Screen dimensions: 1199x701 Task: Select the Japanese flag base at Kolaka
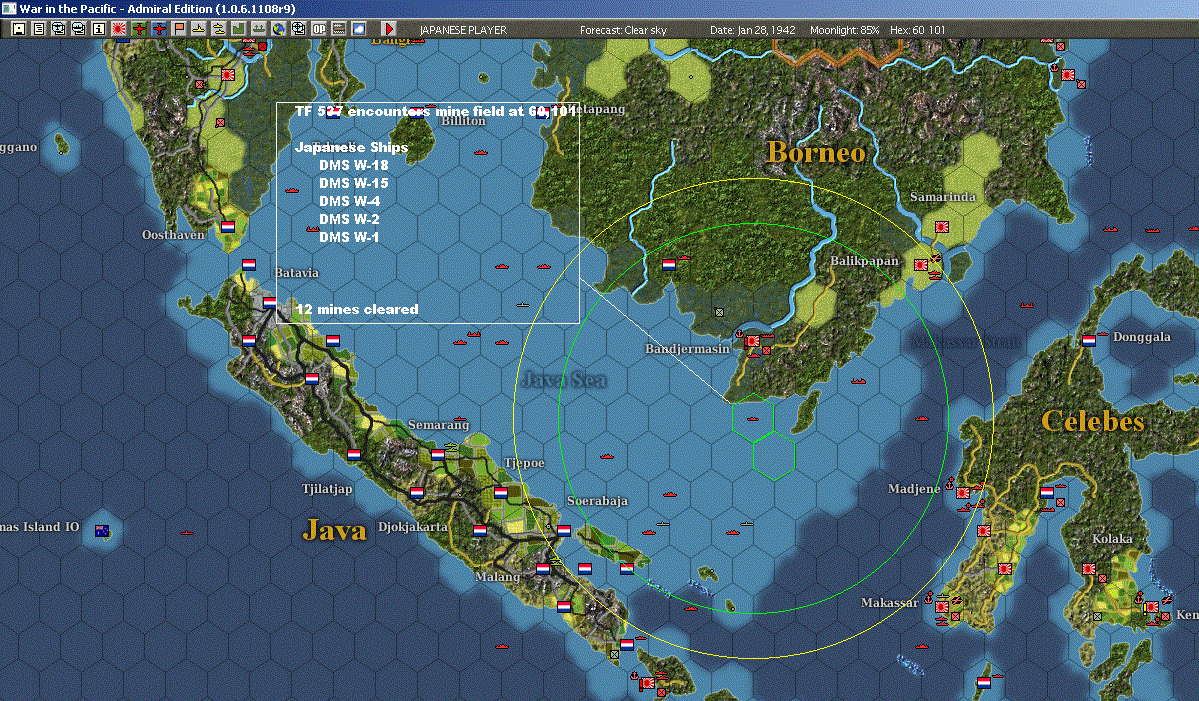[1088, 569]
